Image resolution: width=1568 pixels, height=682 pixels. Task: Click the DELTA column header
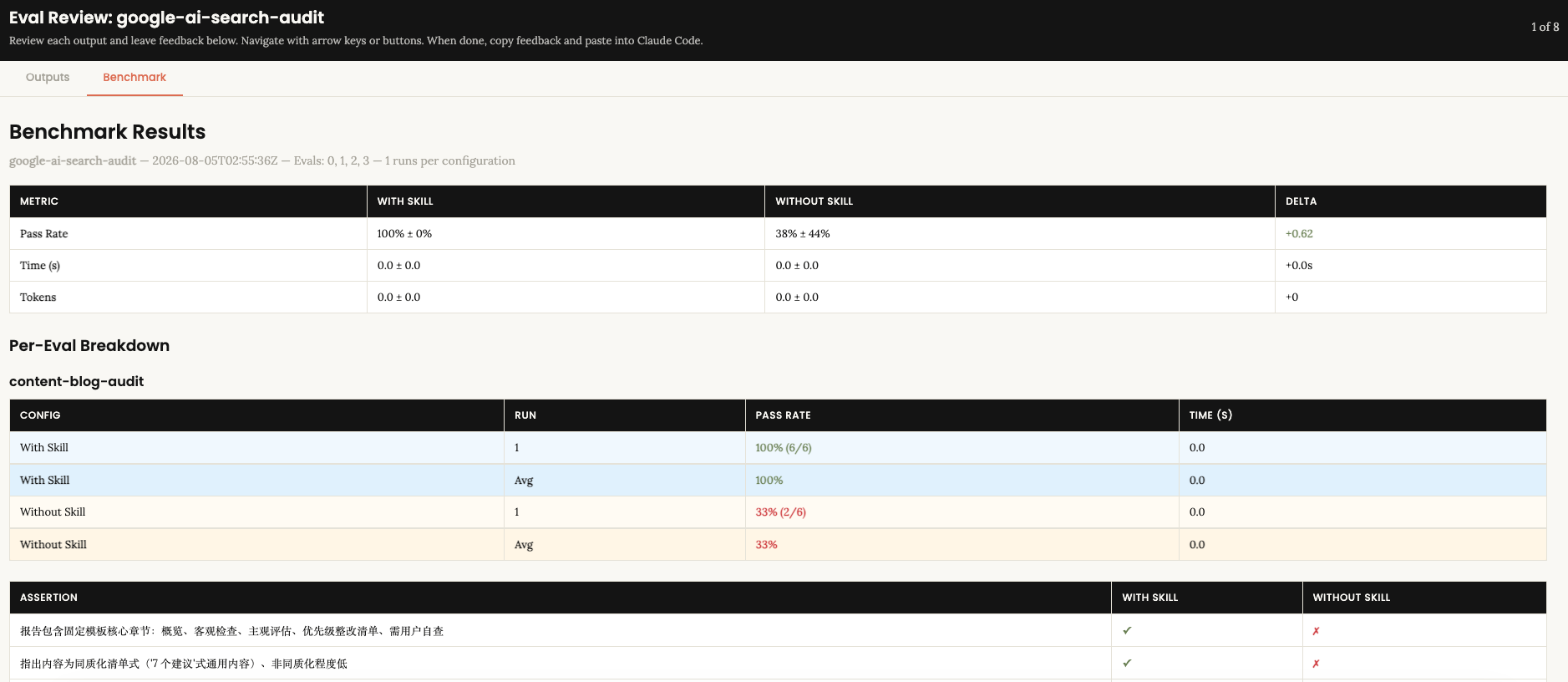coord(1301,201)
